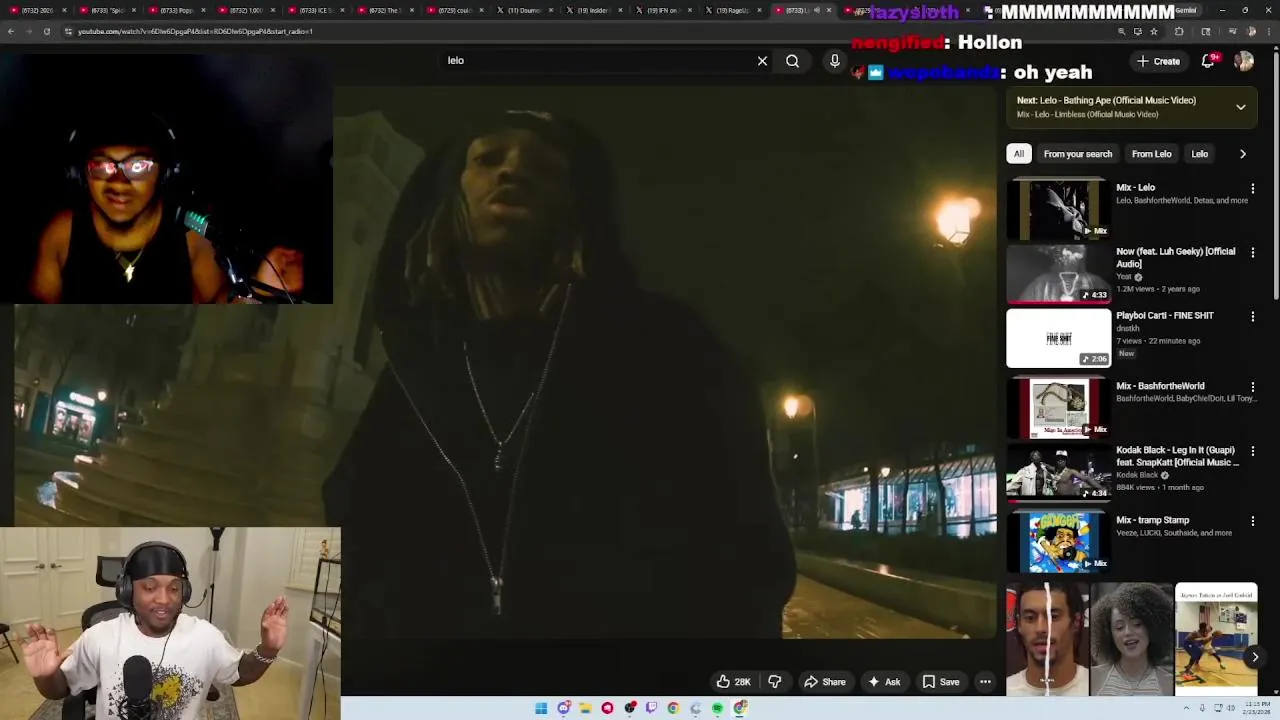Image resolution: width=1280 pixels, height=720 pixels.
Task: Switch to the '(11) Doumor' X browser tab
Action: click(x=524, y=10)
